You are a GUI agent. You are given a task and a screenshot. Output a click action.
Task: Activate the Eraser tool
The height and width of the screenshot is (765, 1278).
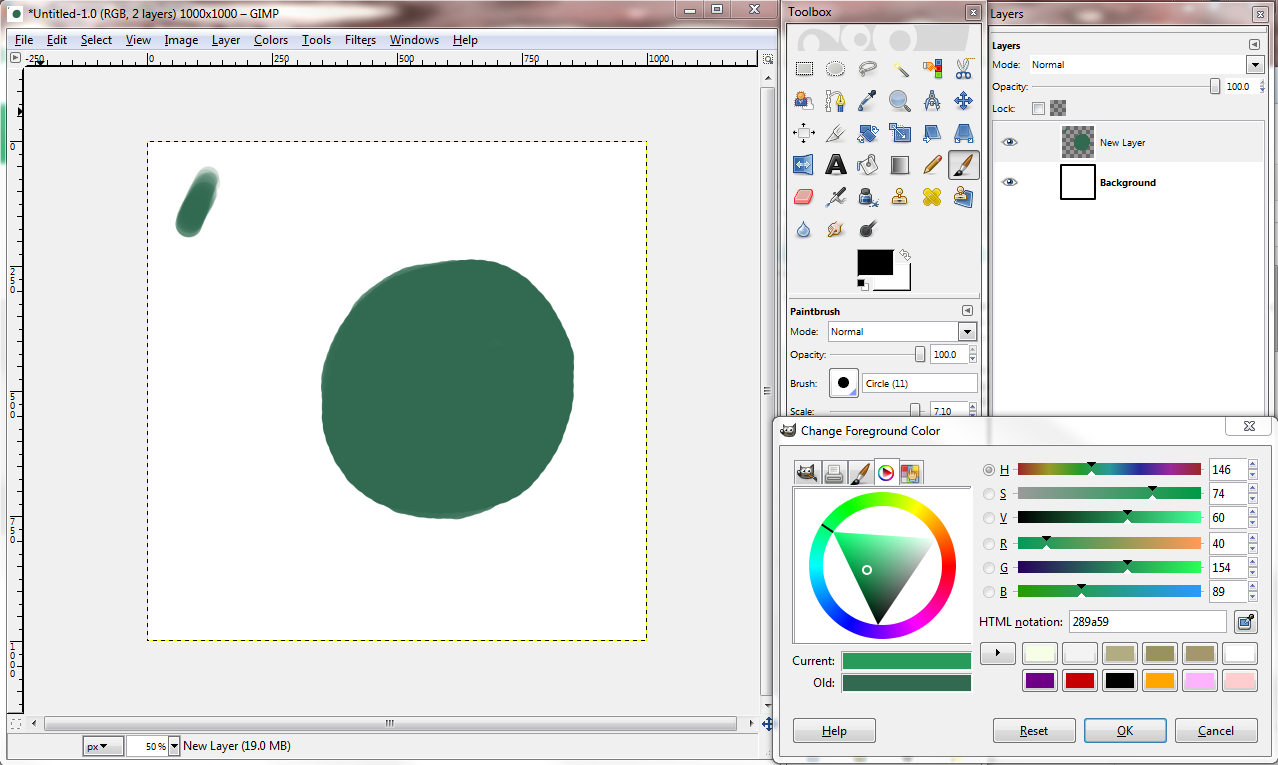804,197
